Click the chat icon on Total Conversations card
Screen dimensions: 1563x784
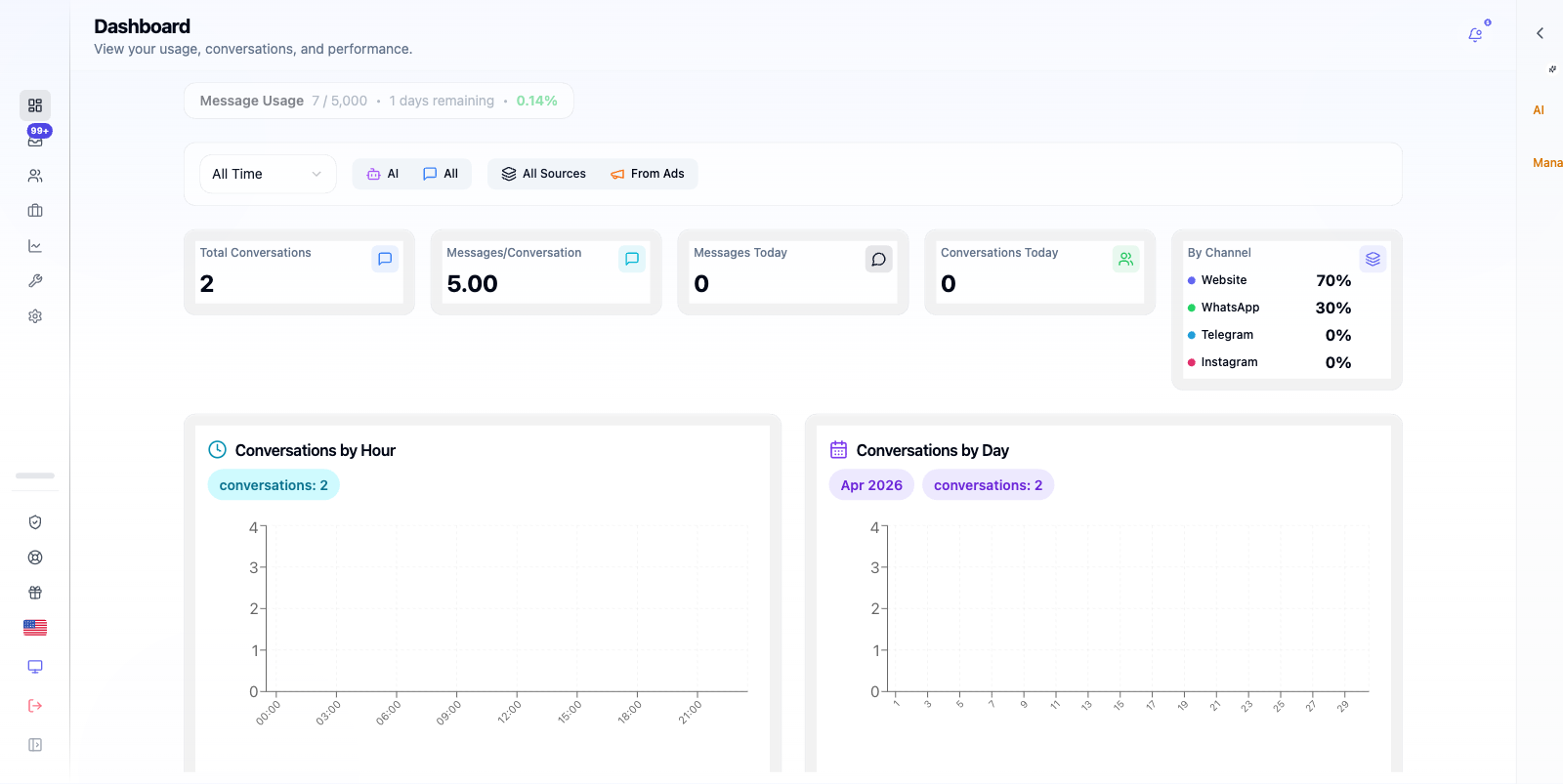[x=385, y=259]
